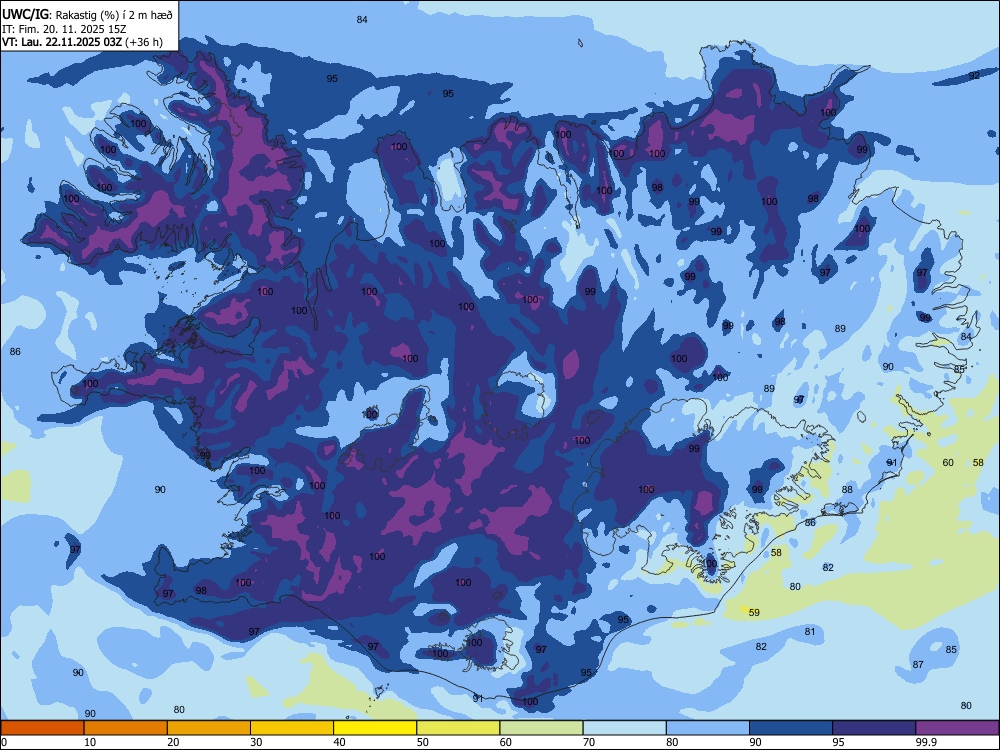Select the map humidity value 87

(918, 664)
